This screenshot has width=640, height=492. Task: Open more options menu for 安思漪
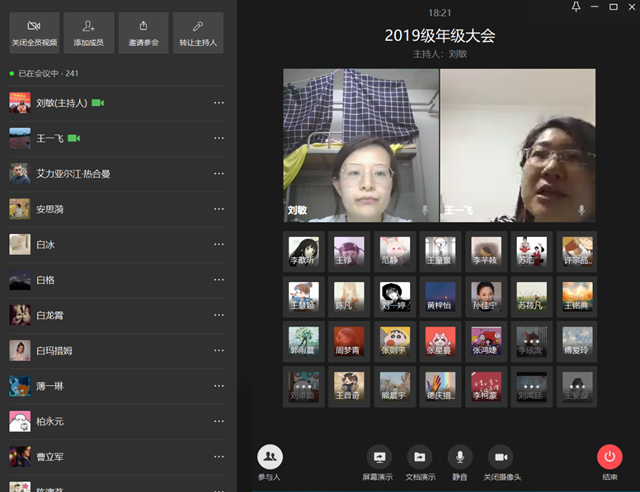(x=219, y=209)
